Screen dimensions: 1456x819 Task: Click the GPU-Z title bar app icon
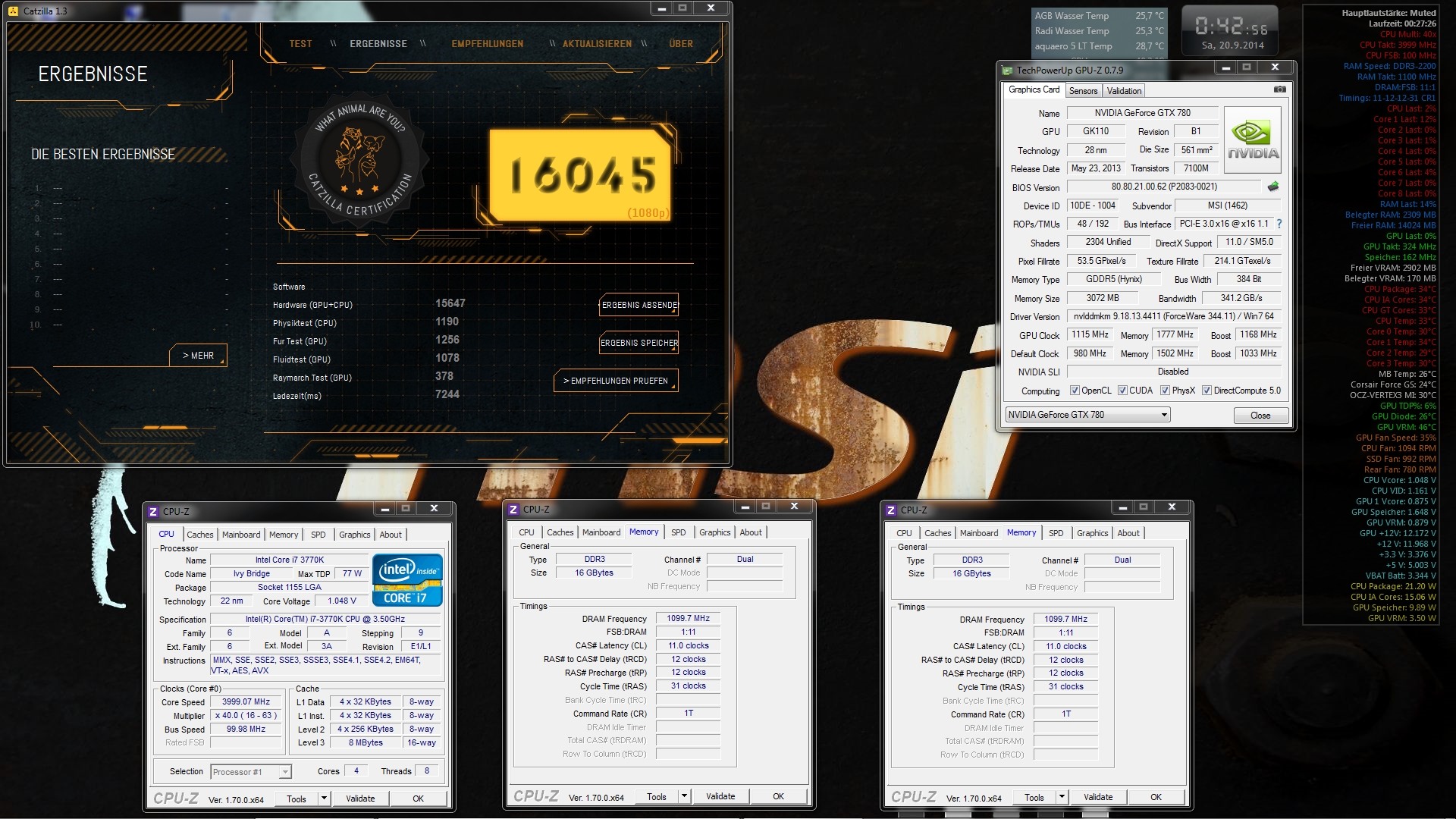tap(1008, 71)
